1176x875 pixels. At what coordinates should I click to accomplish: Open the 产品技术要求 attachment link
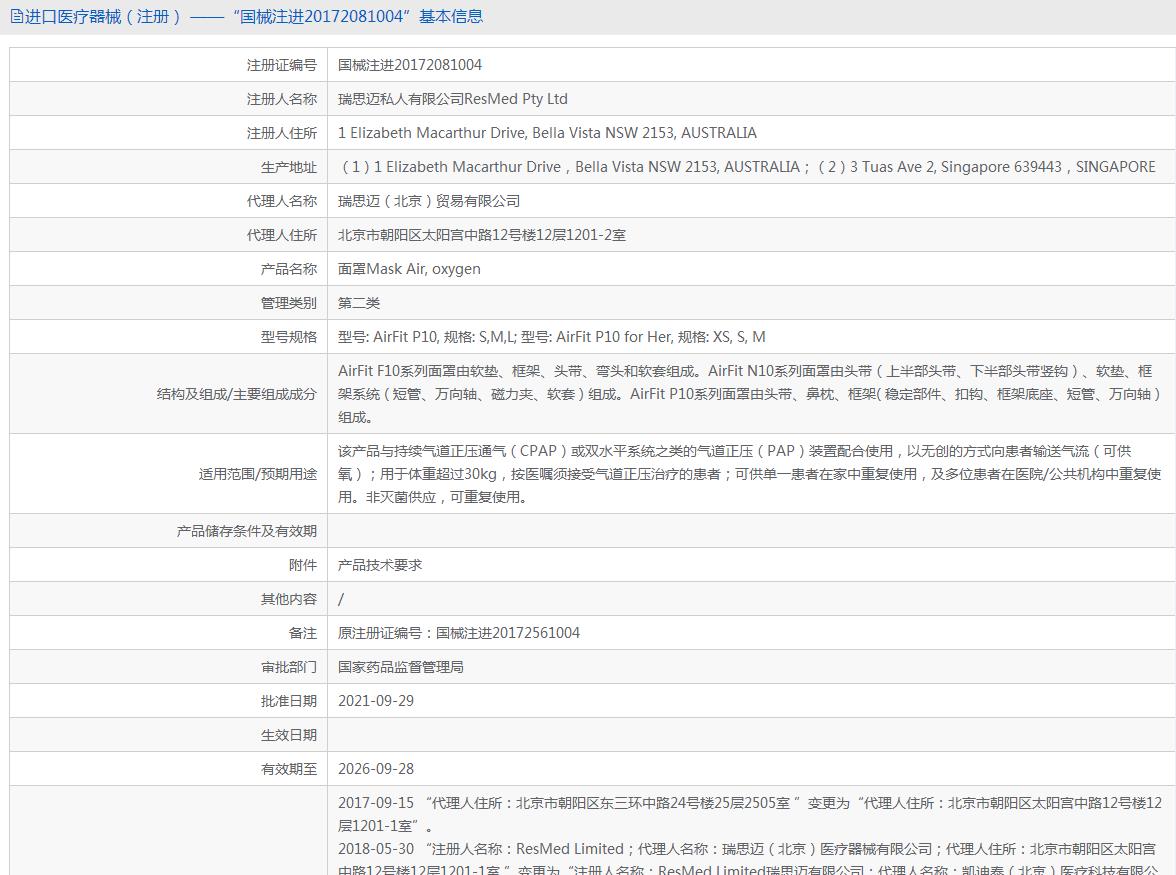click(x=380, y=565)
